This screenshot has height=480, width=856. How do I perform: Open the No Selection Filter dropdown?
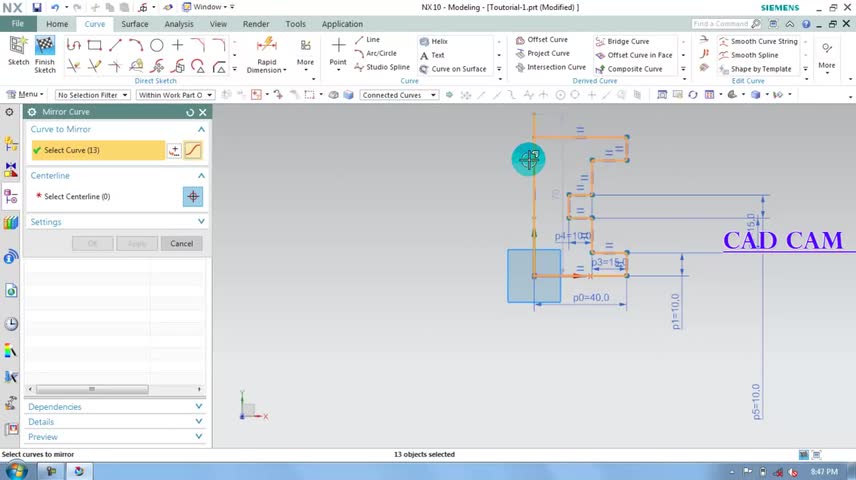click(92, 95)
